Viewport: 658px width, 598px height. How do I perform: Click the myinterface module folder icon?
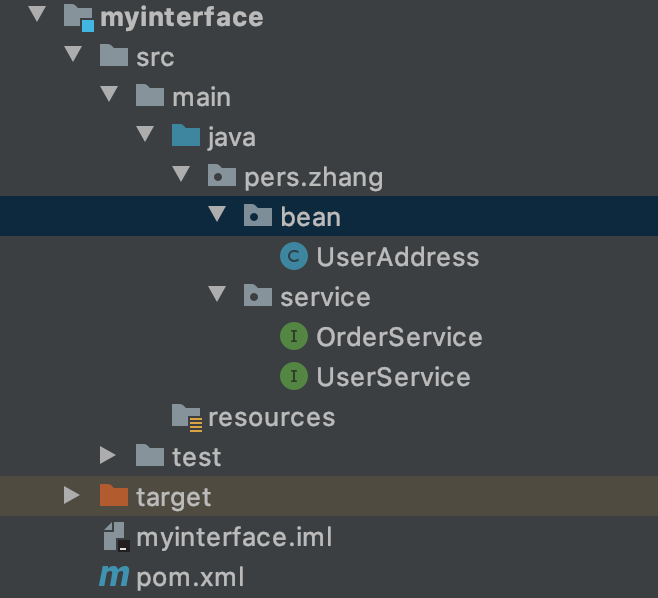[78, 18]
